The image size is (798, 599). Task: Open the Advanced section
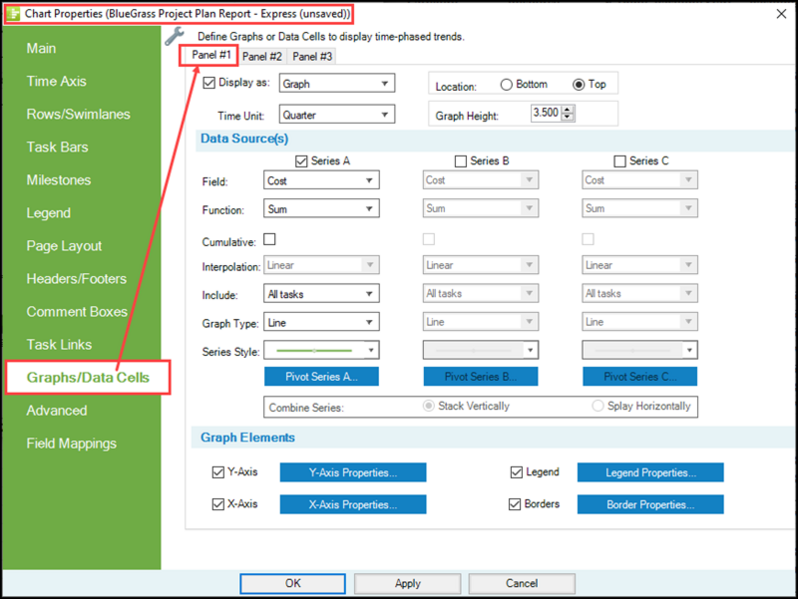56,411
